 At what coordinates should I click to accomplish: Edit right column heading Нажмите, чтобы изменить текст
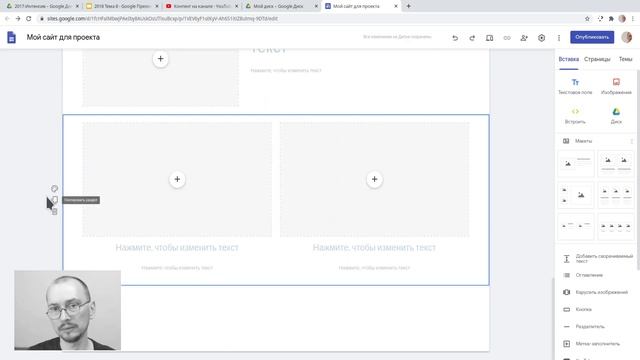point(374,247)
